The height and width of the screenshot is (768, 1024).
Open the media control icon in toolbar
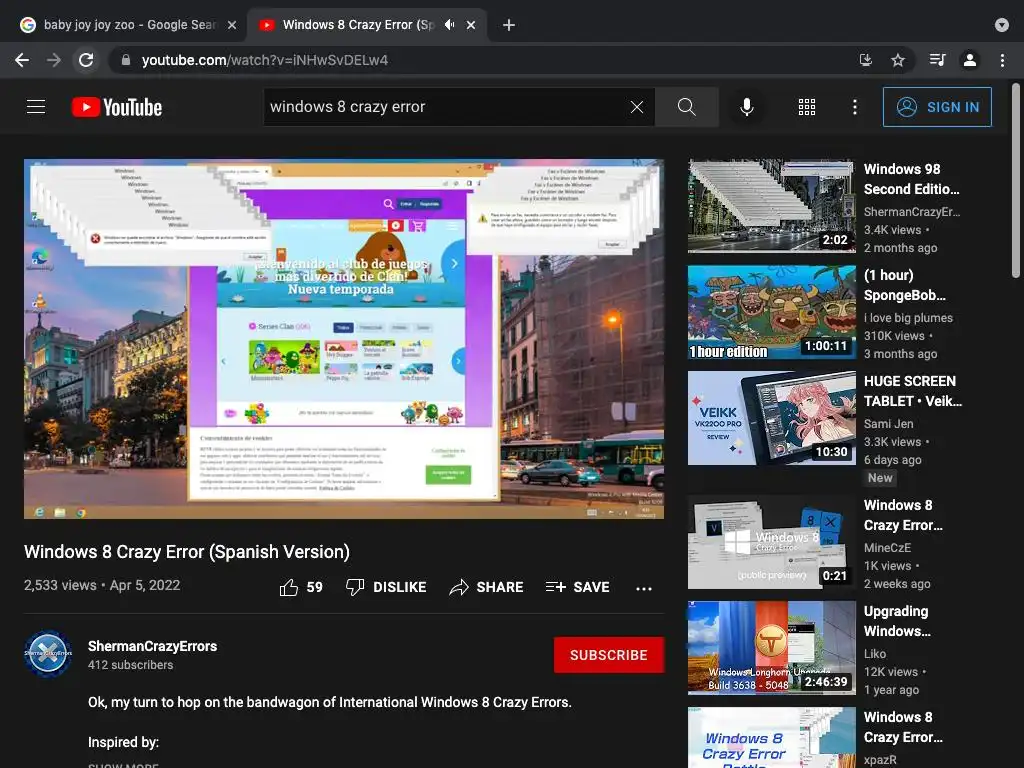937,60
